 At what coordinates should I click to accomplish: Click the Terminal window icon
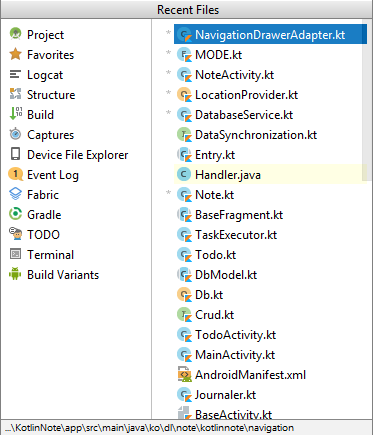(x=15, y=254)
